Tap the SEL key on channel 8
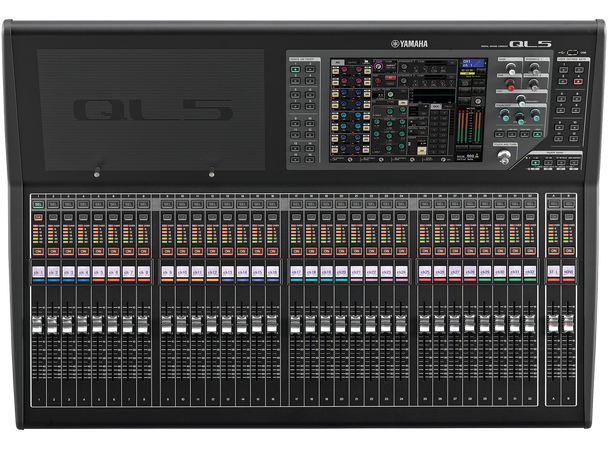Viewport: 610px width, 450px height. [x=144, y=204]
